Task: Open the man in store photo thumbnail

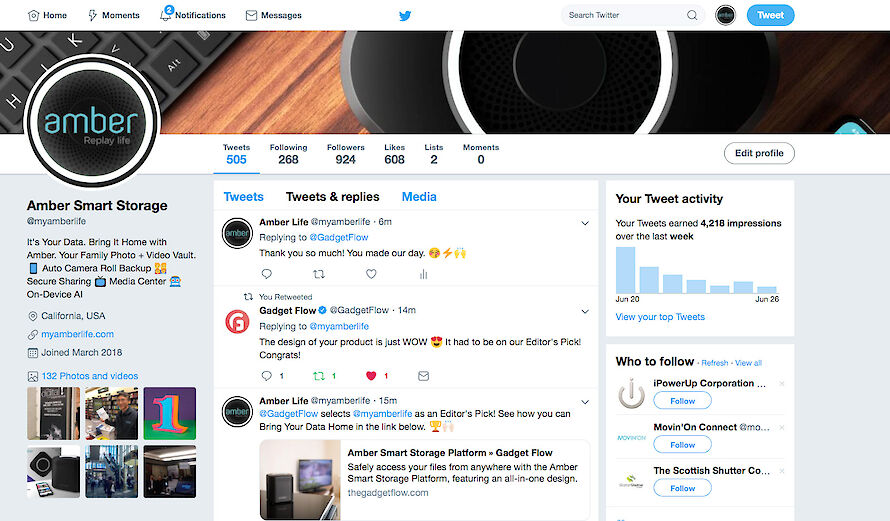Action: (x=111, y=413)
